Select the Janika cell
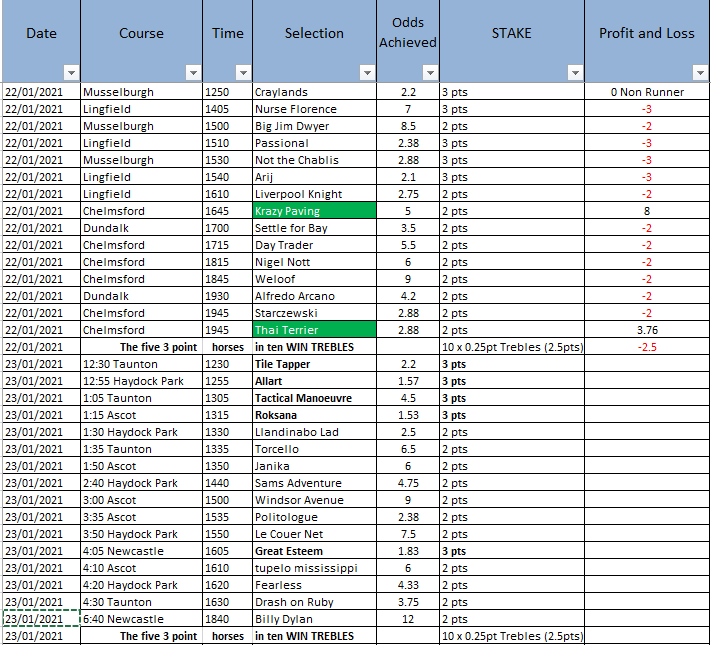The width and height of the screenshot is (711, 645). (314, 466)
